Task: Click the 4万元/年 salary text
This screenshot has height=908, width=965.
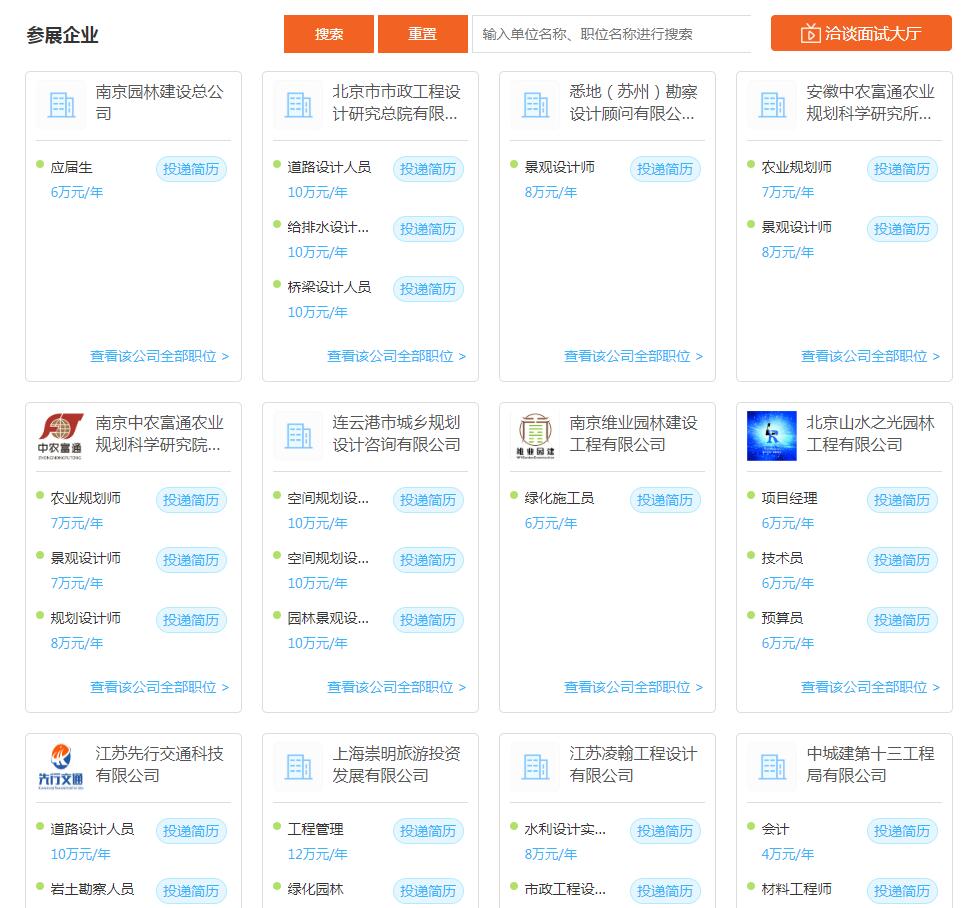Action: (x=788, y=854)
